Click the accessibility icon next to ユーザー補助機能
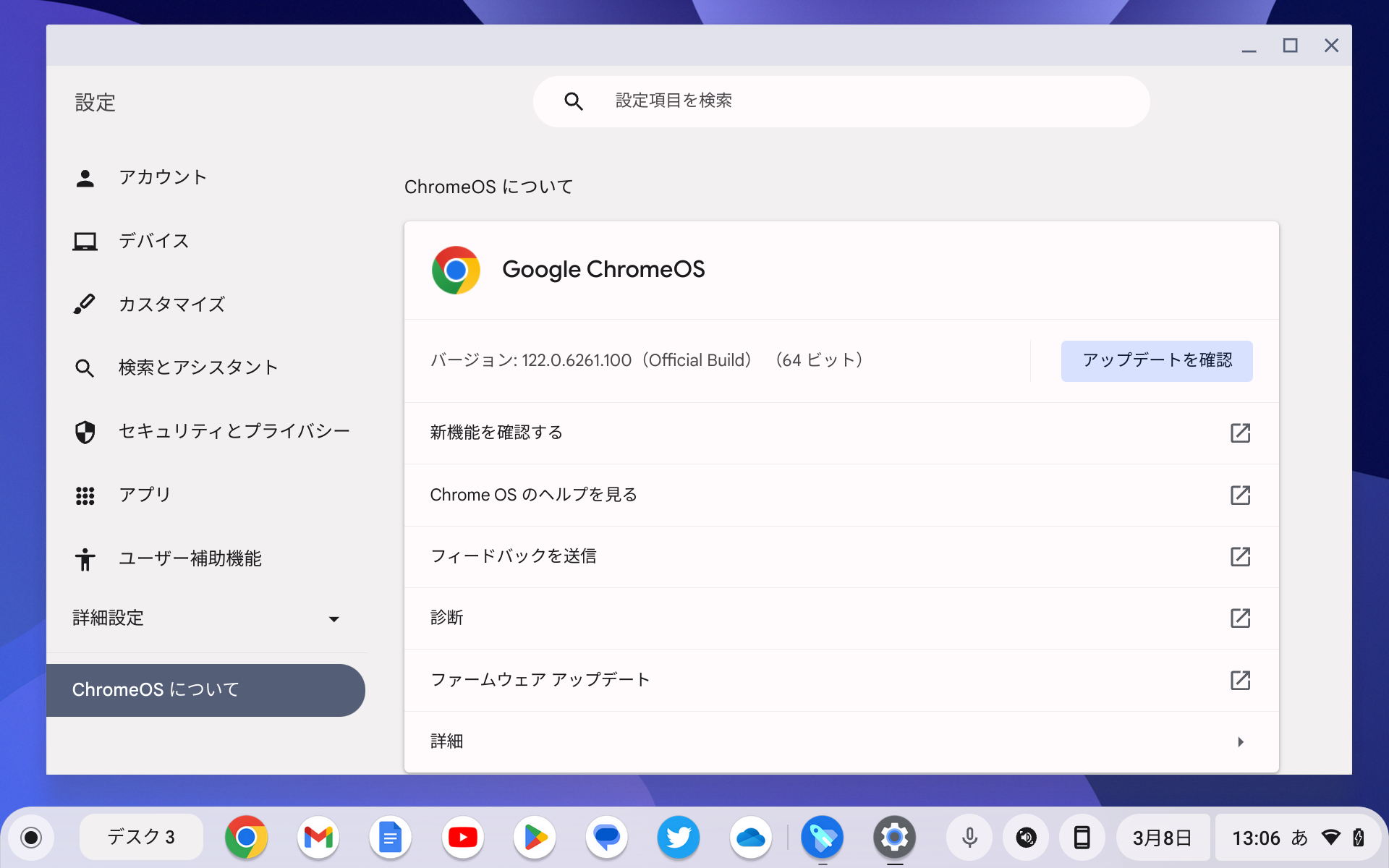This screenshot has height=868, width=1389. coord(85,558)
